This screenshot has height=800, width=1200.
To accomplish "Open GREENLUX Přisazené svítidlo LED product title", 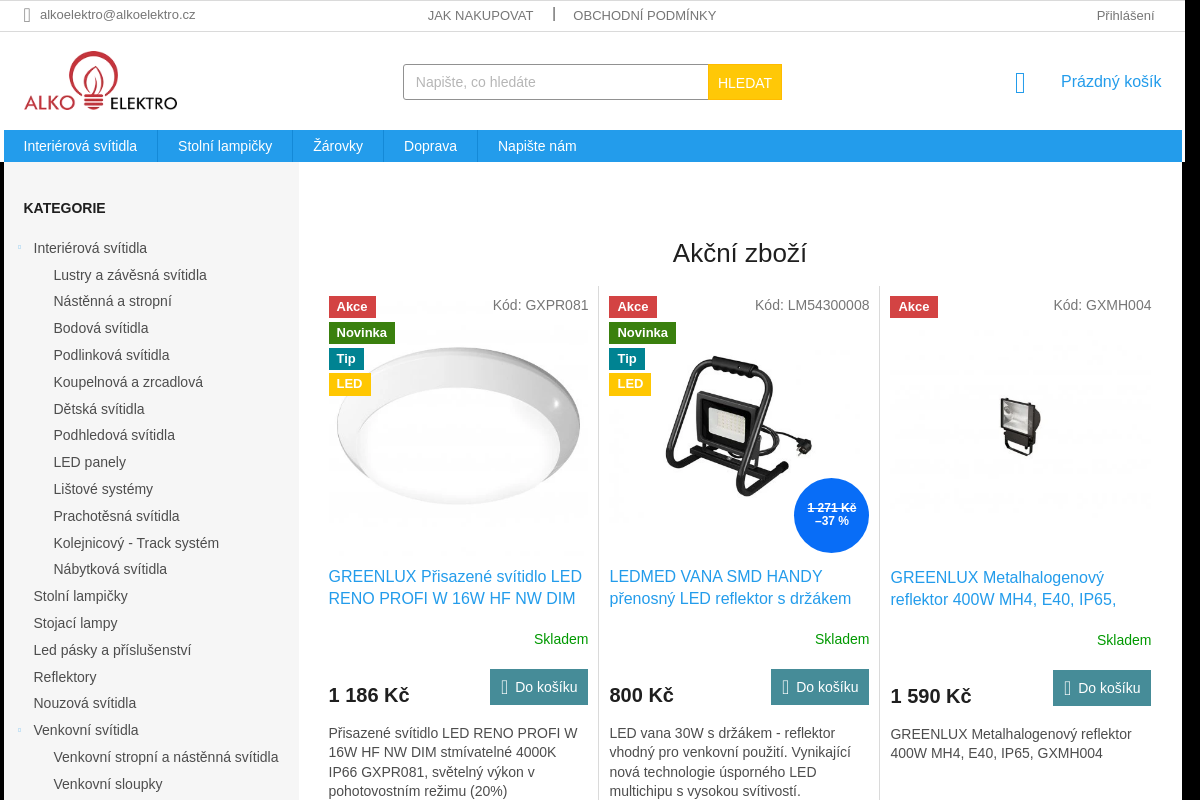I will [455, 588].
